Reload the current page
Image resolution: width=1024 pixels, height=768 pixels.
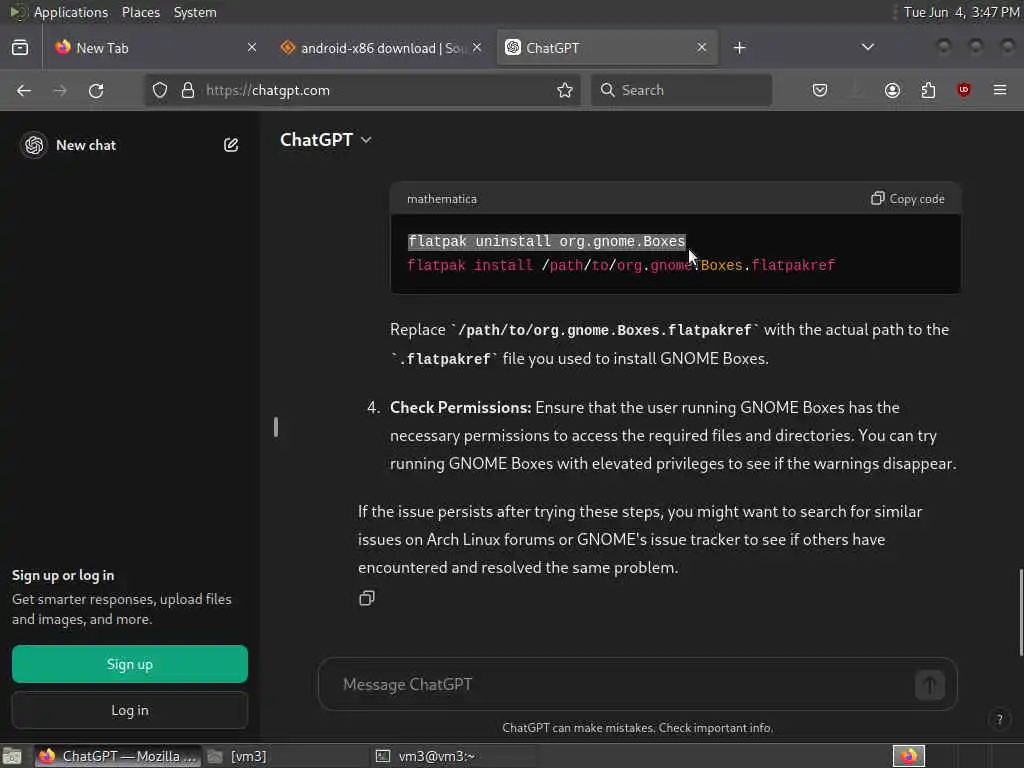pos(96,90)
